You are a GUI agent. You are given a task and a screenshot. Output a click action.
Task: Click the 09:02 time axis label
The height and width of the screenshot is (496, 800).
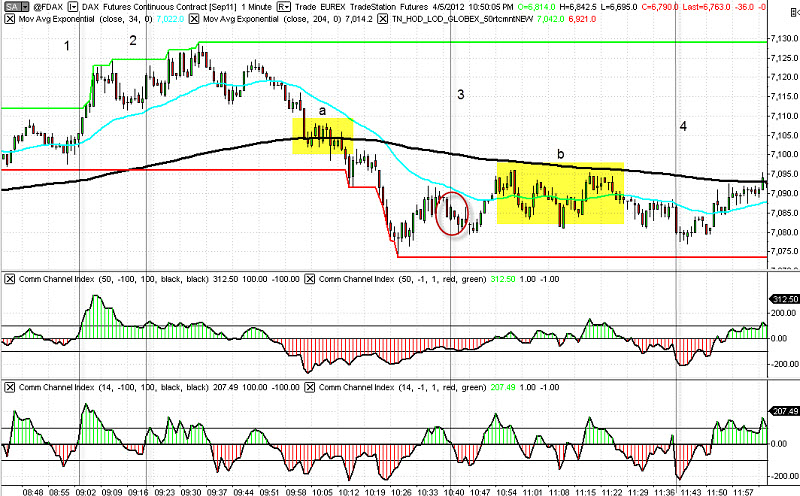click(85, 492)
